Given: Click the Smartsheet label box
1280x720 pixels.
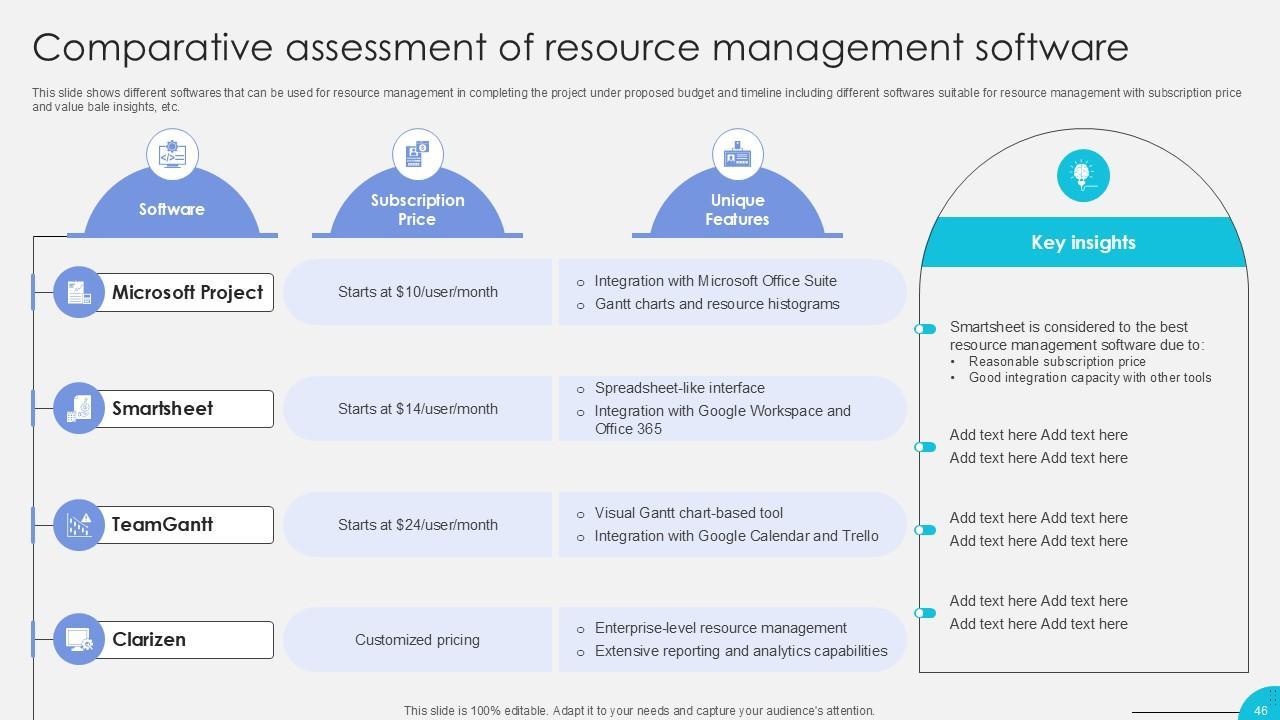Looking at the screenshot, I should pyautogui.click(x=188, y=408).
